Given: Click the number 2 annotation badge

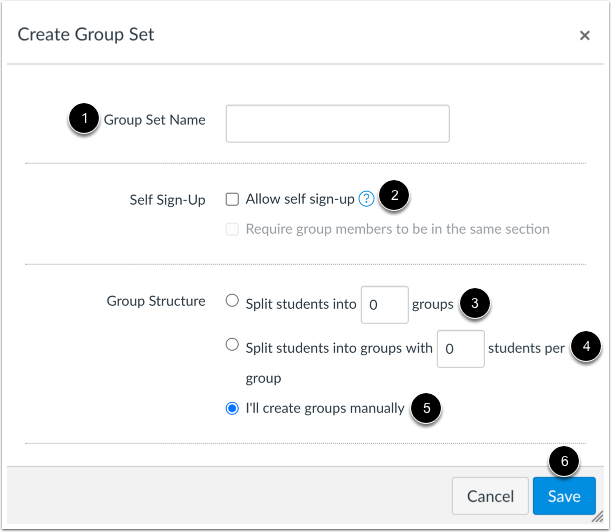Looking at the screenshot, I should pyautogui.click(x=395, y=196).
